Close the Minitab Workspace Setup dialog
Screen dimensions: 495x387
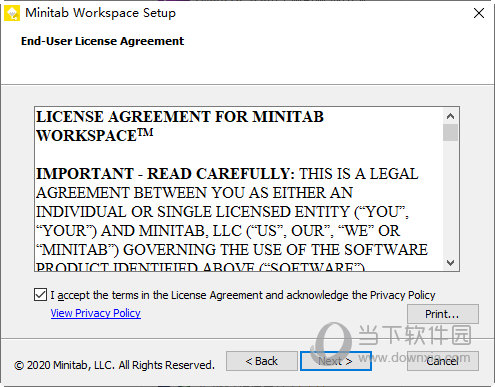[479, 13]
